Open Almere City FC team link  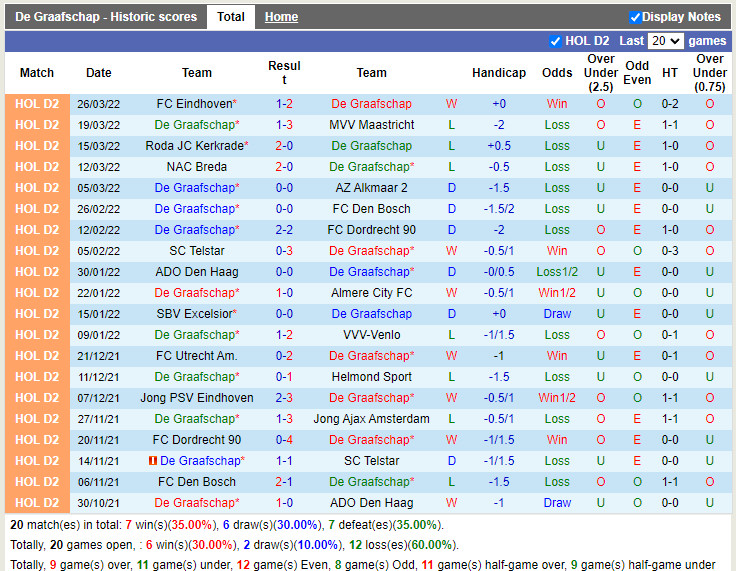371,293
